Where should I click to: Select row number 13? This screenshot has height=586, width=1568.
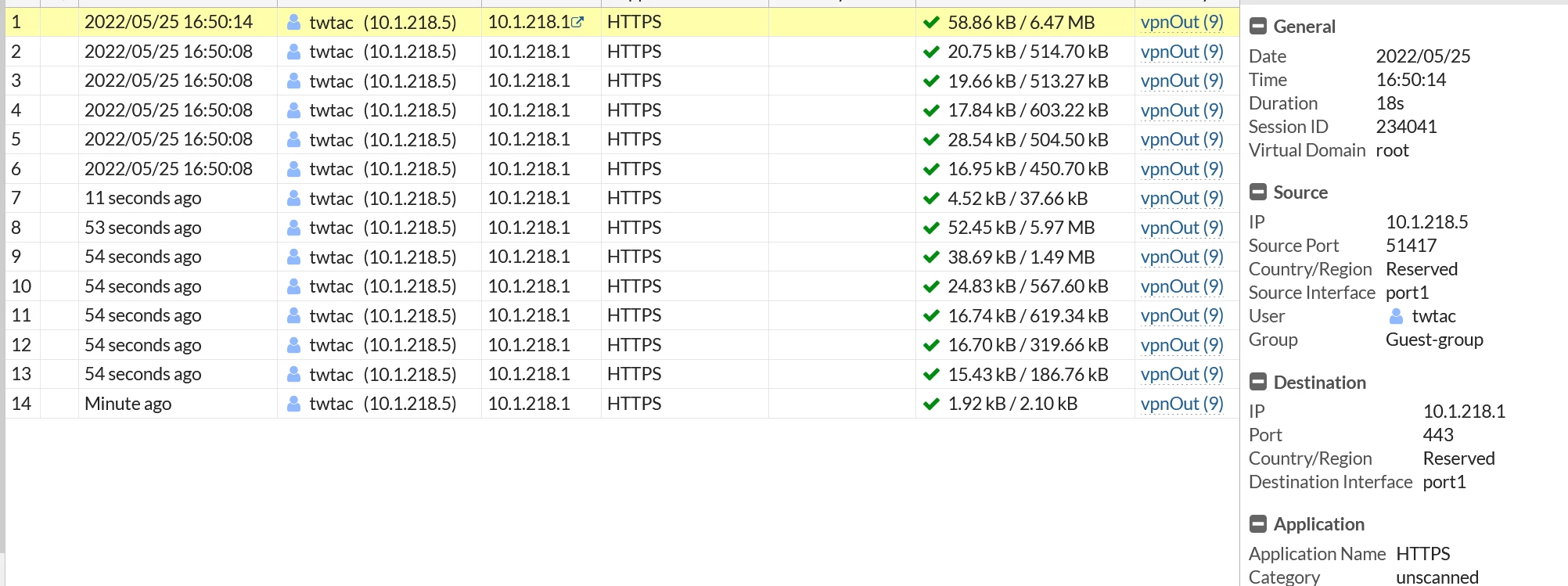click(x=622, y=374)
